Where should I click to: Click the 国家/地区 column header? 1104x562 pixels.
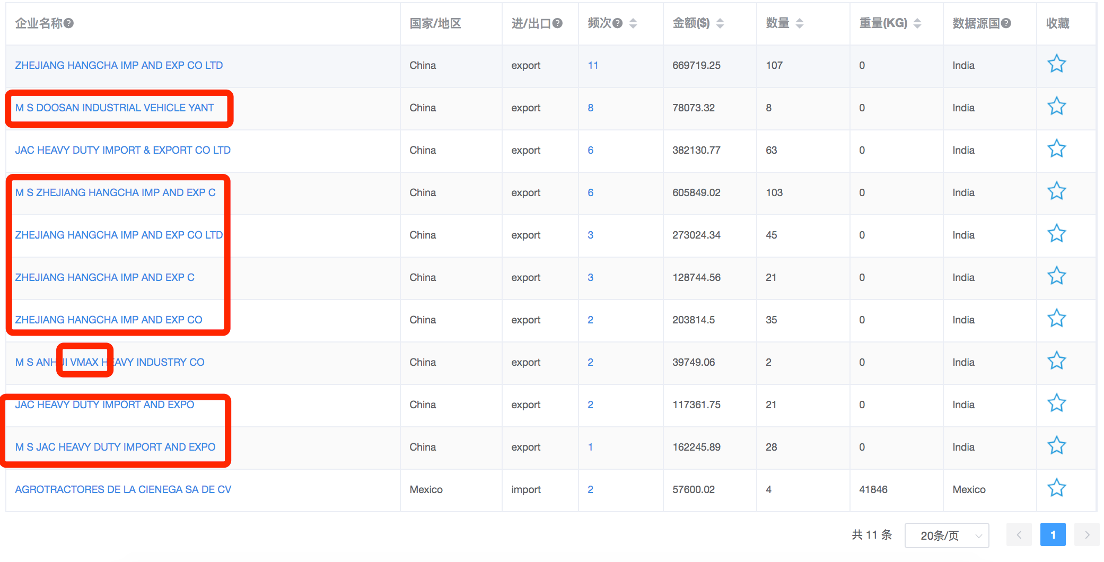pos(435,23)
